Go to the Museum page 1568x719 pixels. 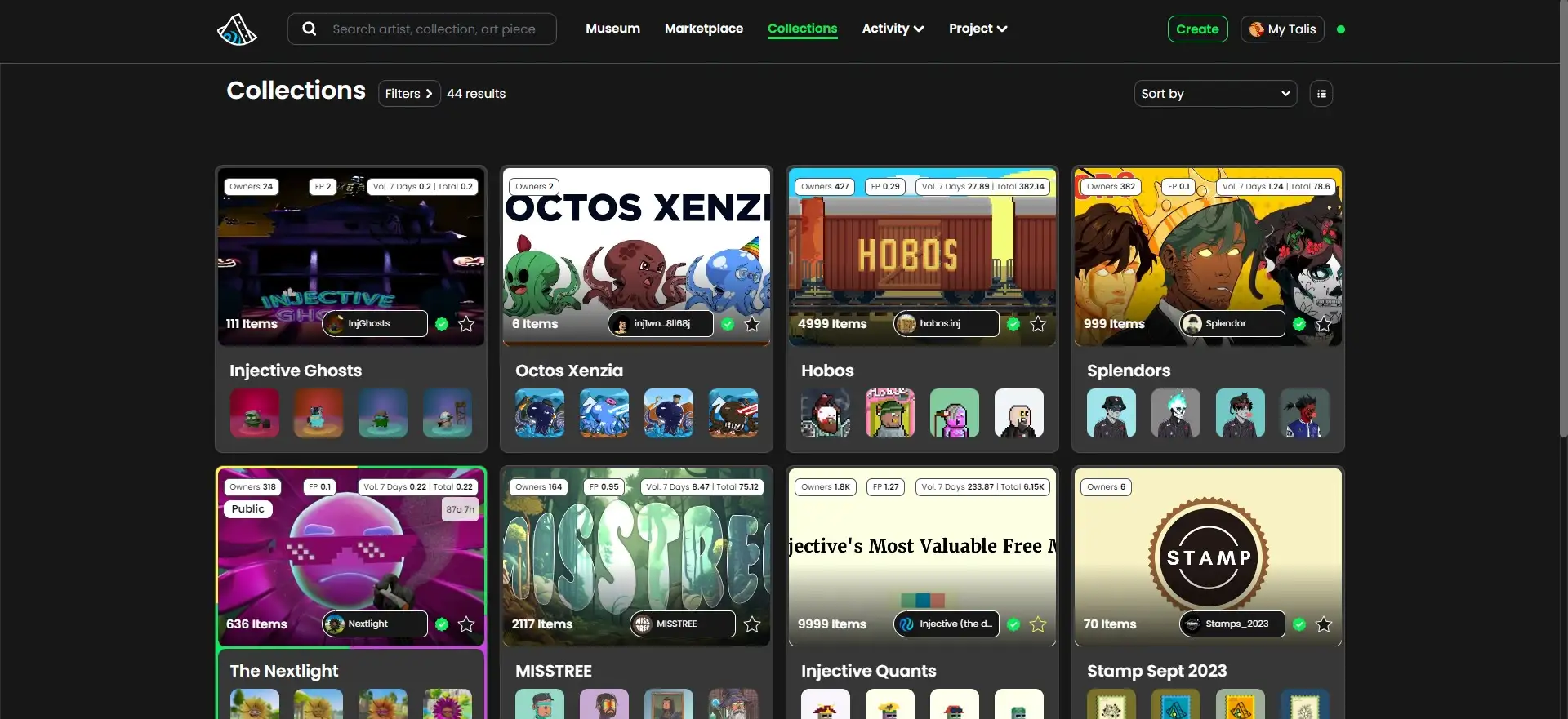tap(612, 29)
